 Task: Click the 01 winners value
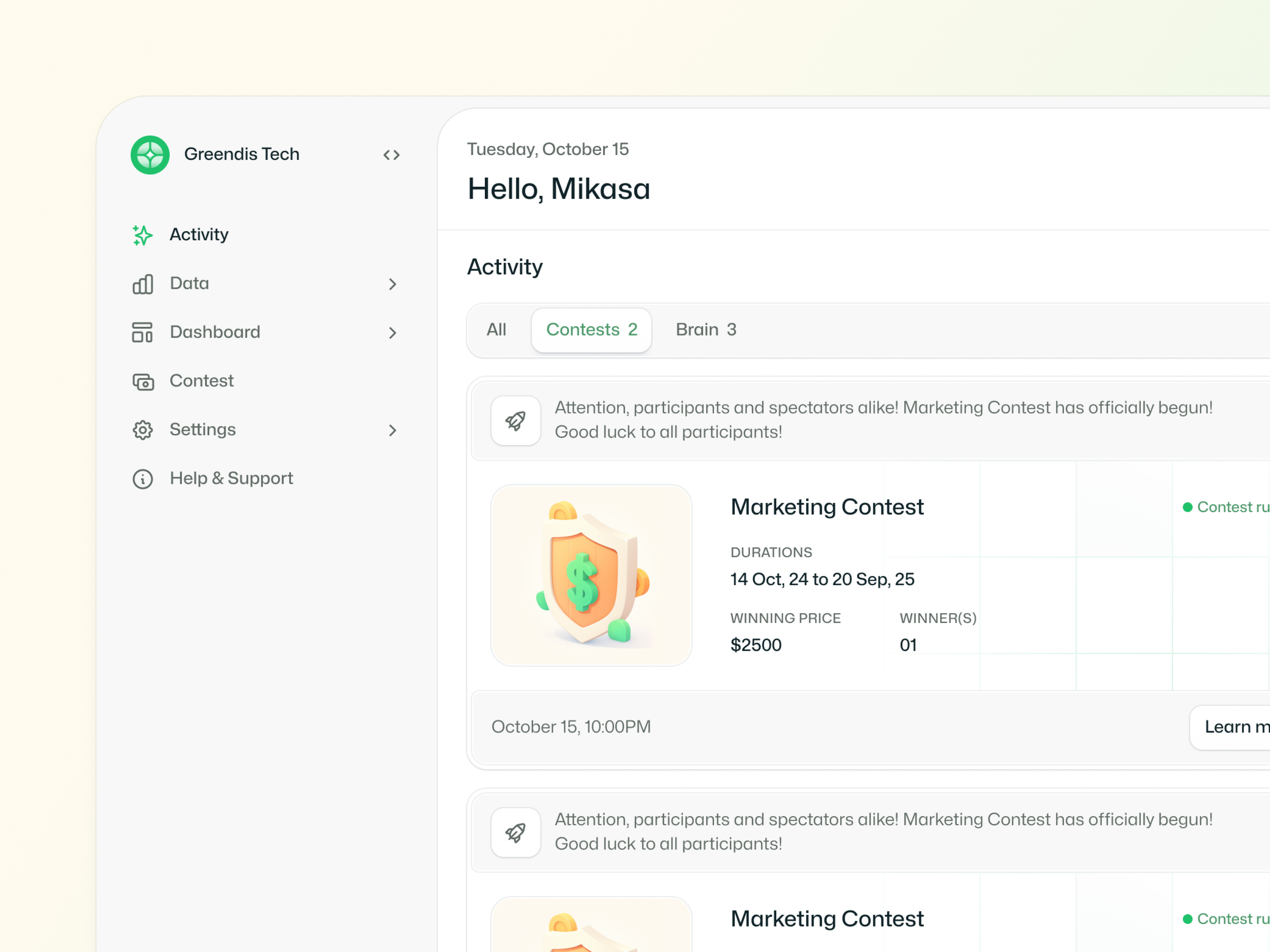coord(908,646)
